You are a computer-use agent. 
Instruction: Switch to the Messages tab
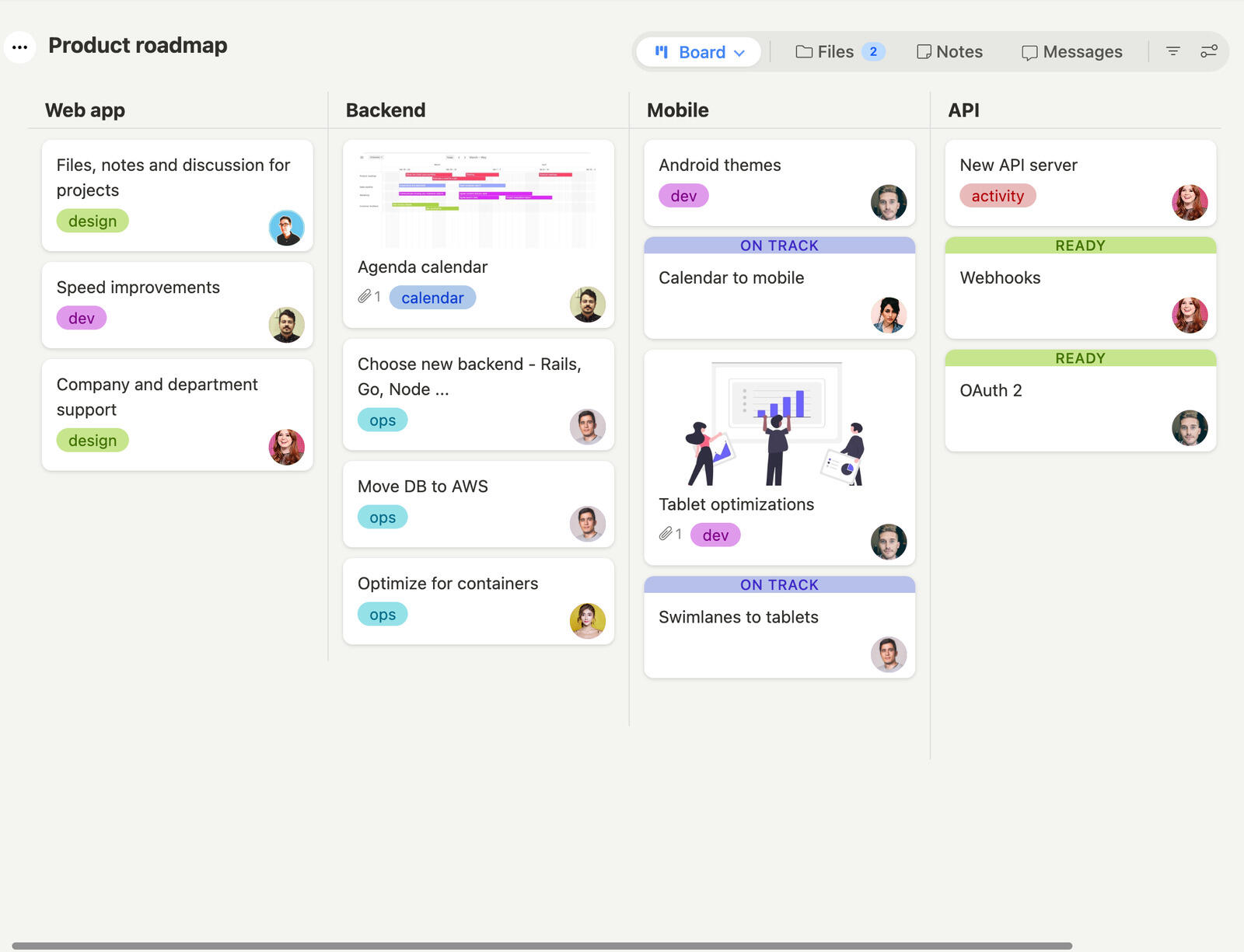[x=1071, y=52]
